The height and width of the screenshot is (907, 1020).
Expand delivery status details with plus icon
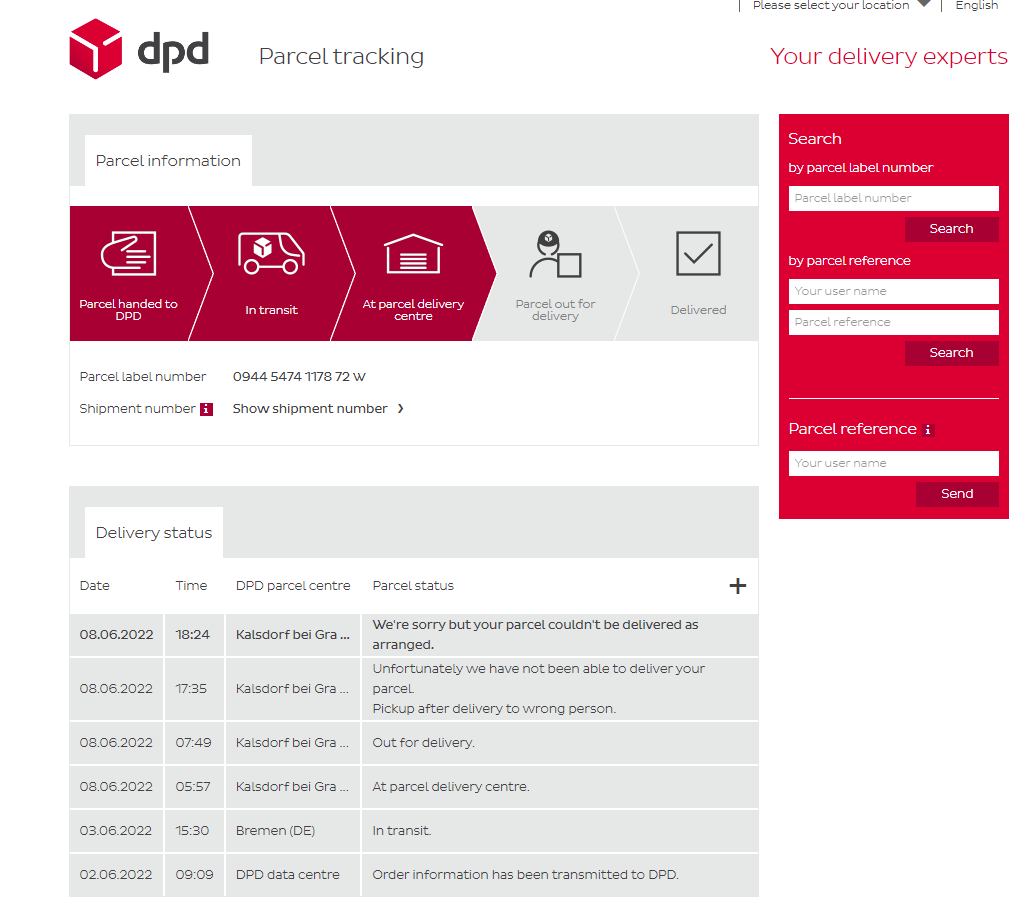(x=738, y=586)
